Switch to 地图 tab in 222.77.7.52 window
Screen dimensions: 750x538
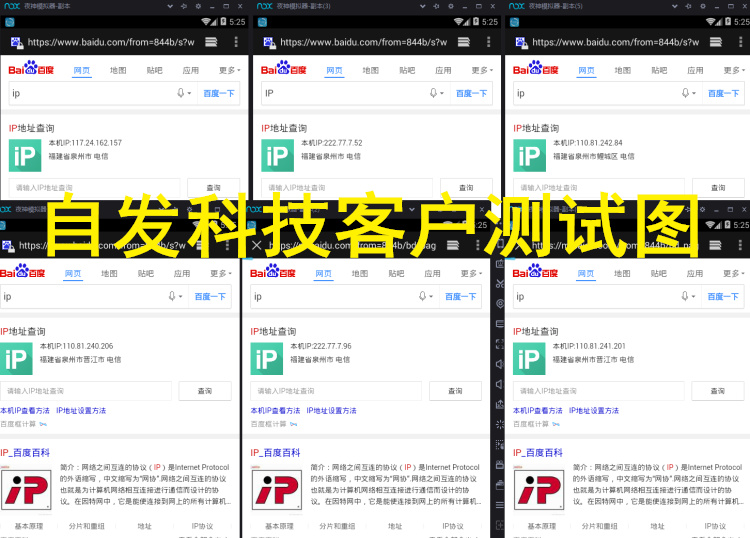click(x=371, y=70)
